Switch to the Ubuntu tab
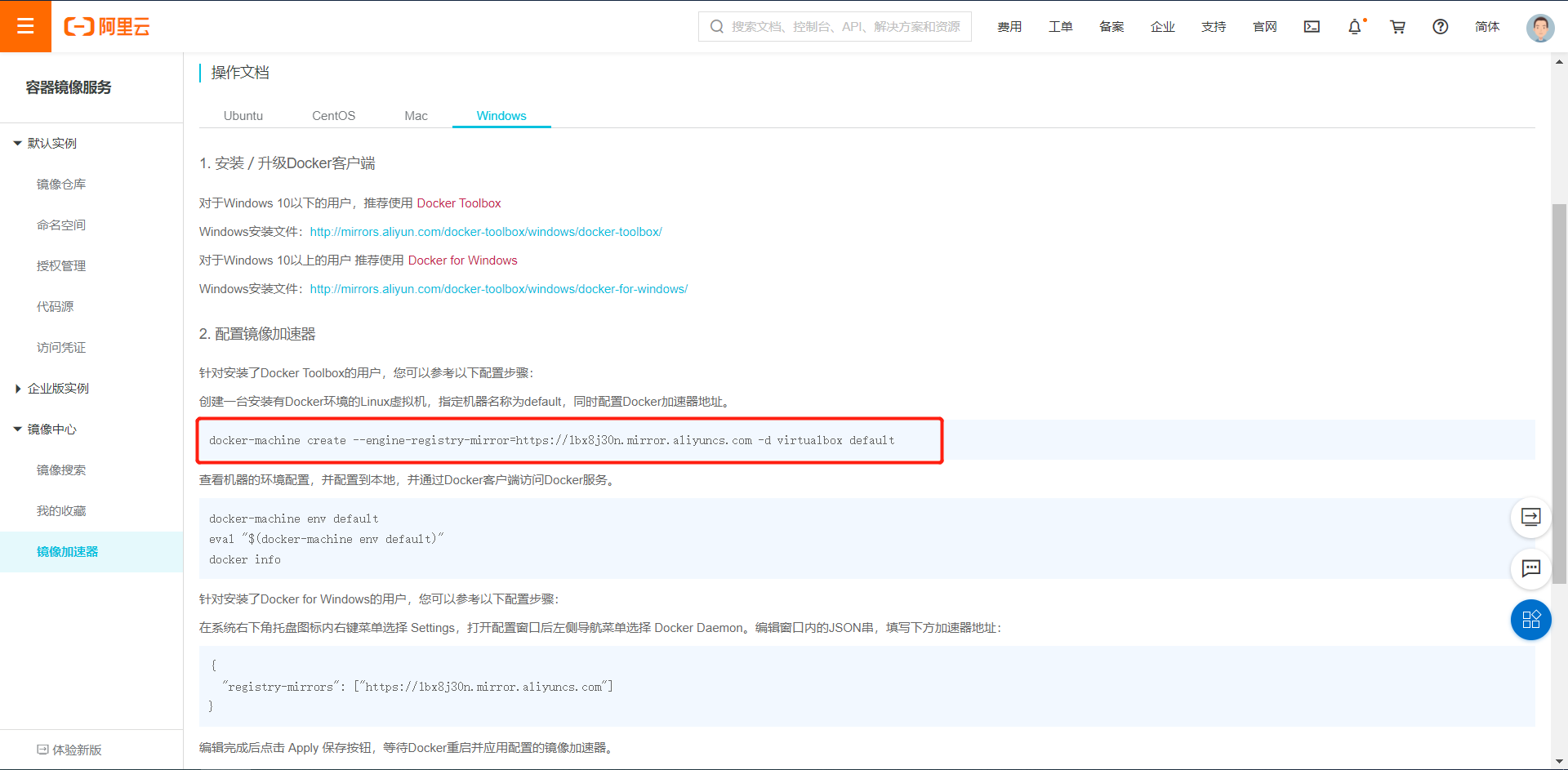The image size is (1568, 770). [x=243, y=116]
